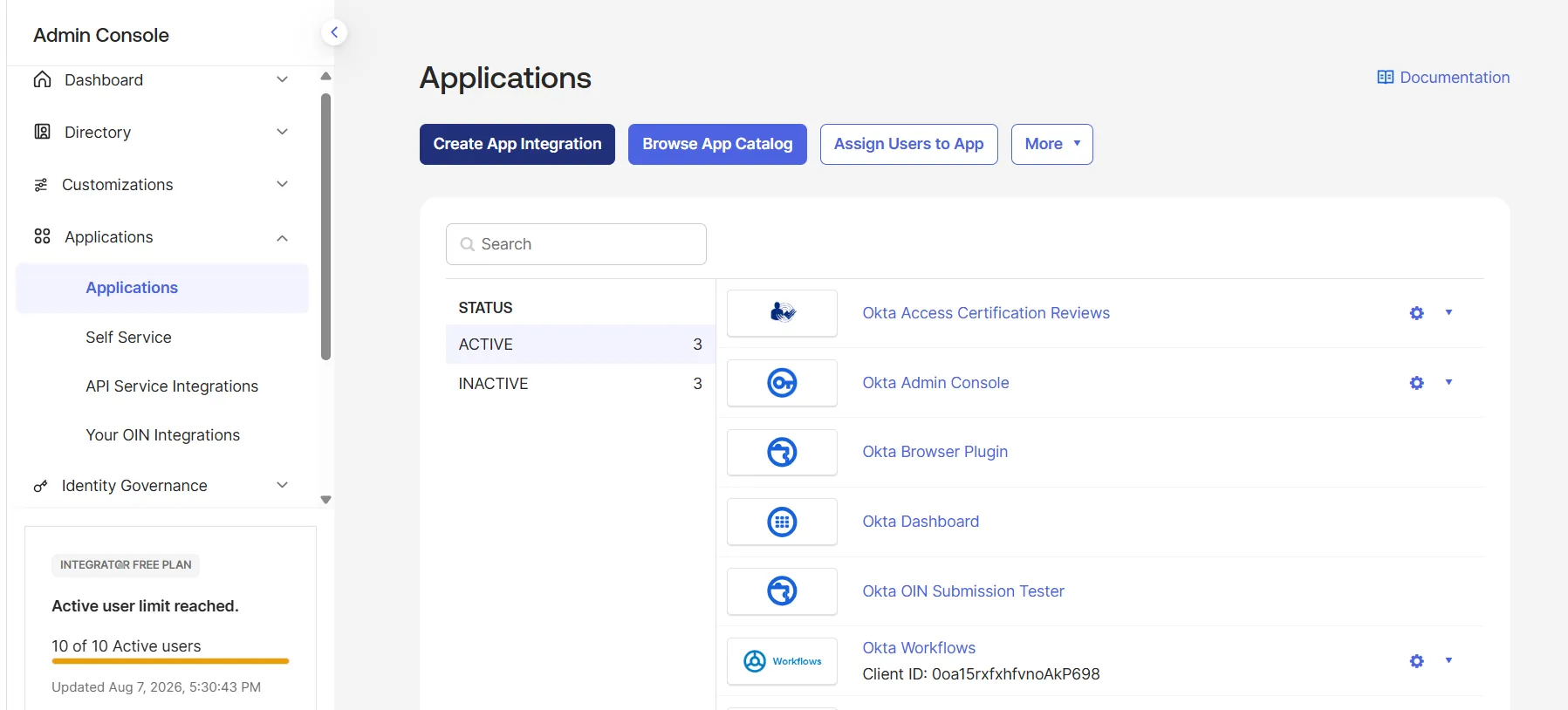Collapse the Applications menu chevron
The image size is (1568, 710).
pyautogui.click(x=282, y=237)
